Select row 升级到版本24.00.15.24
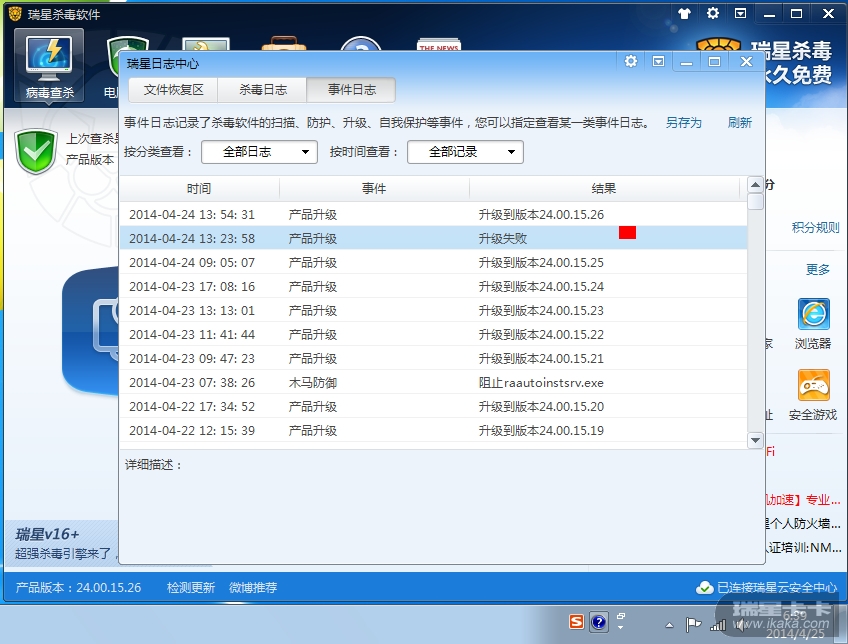The image size is (848, 644). (x=433, y=287)
